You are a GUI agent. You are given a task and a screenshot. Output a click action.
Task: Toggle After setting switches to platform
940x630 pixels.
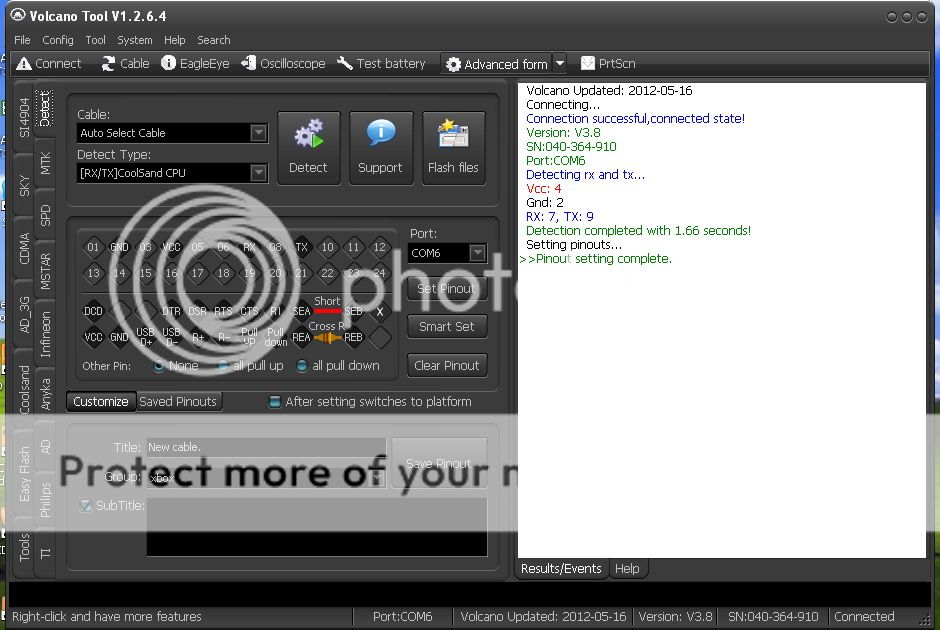tap(275, 402)
